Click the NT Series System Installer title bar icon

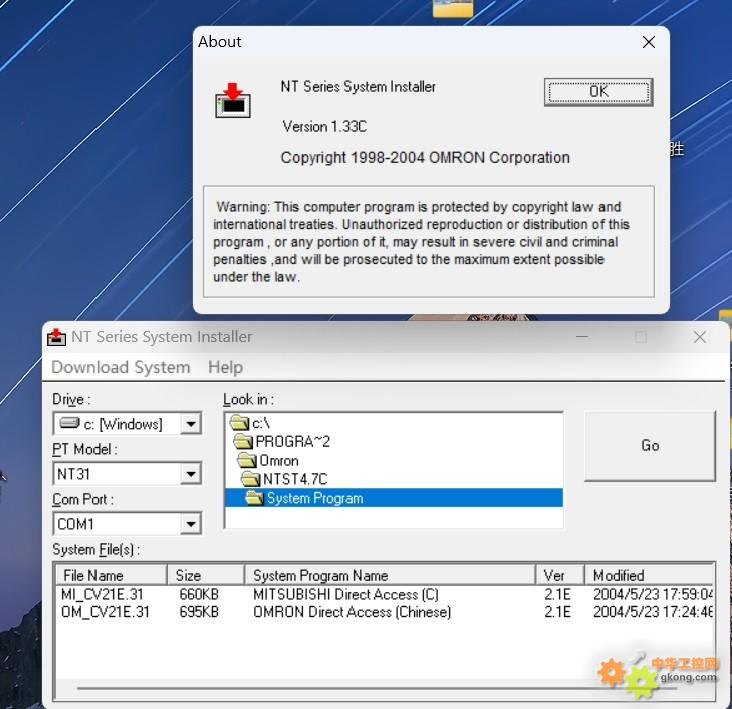click(x=57, y=337)
